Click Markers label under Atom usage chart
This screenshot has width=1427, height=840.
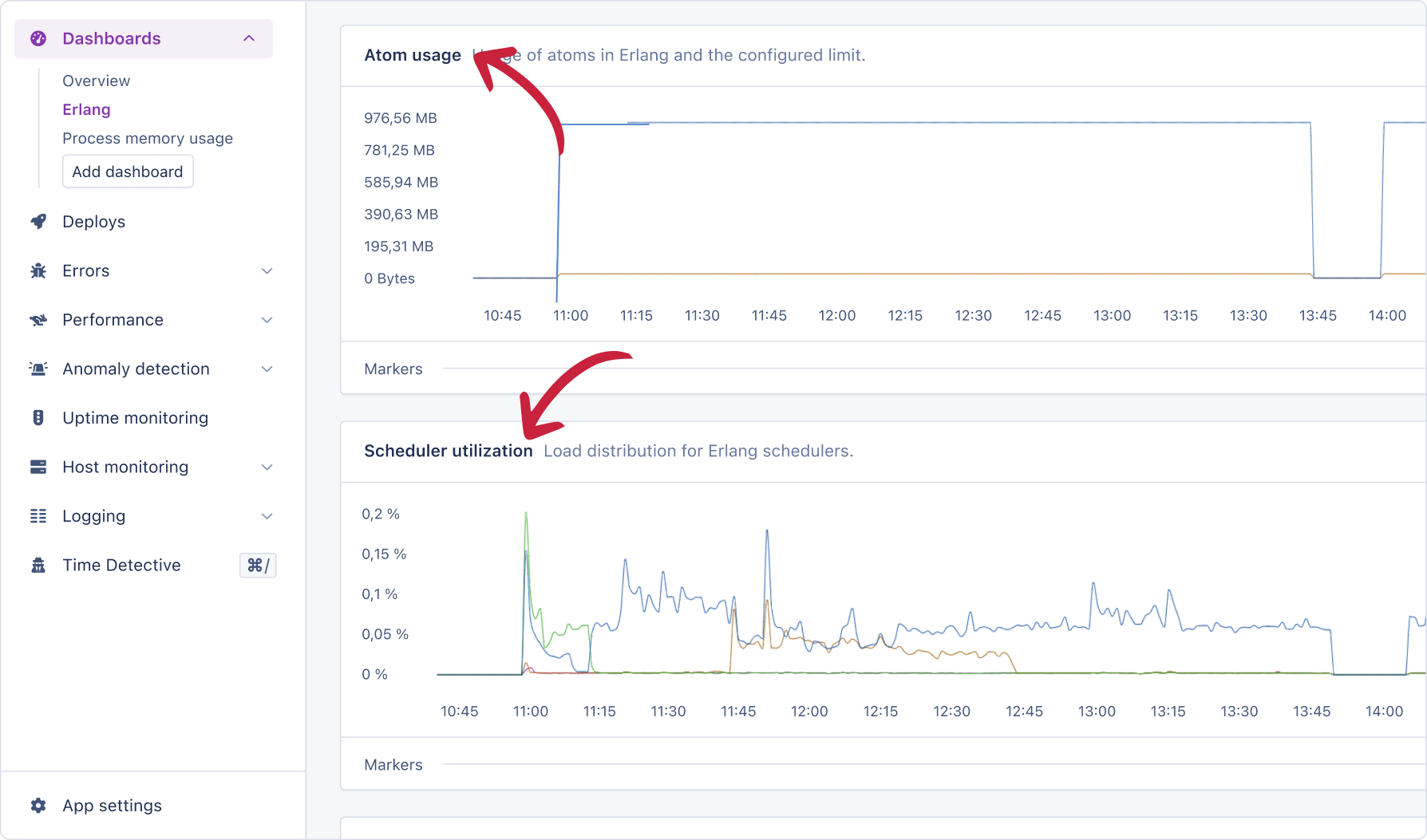pyautogui.click(x=393, y=369)
